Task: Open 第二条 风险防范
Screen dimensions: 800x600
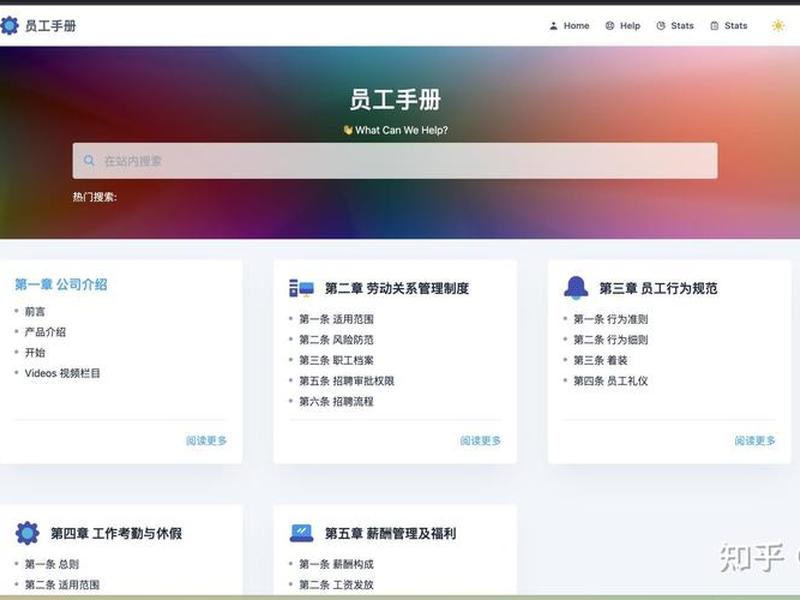Action: (x=336, y=340)
